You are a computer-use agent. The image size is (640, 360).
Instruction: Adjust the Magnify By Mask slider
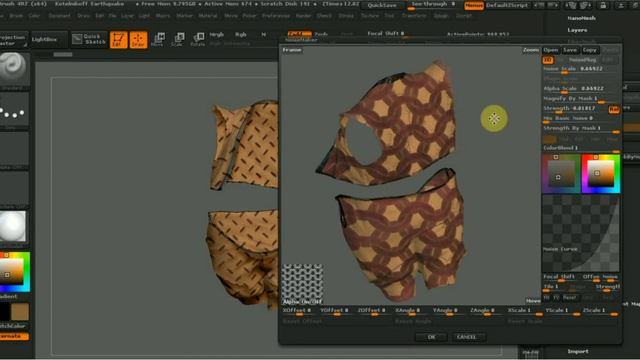580,99
